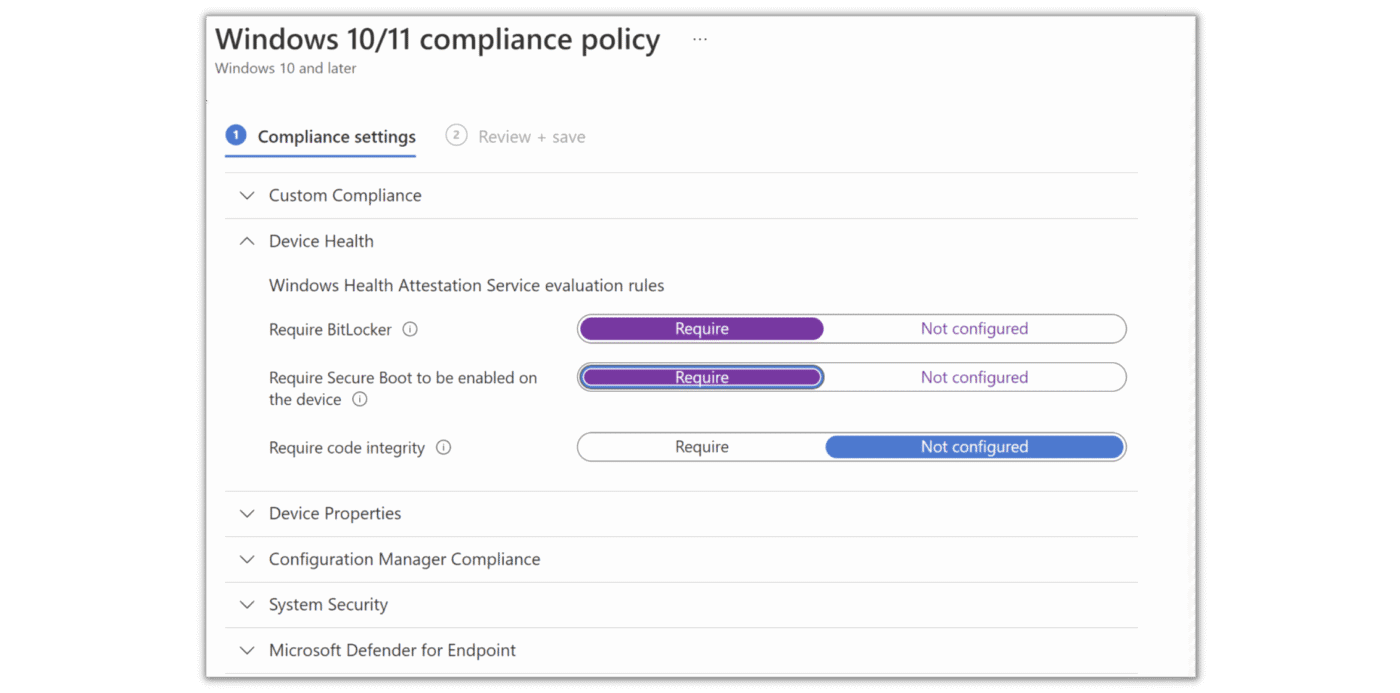The image size is (1400, 693).
Task: Expand the Custom Compliance section
Action: coord(345,195)
